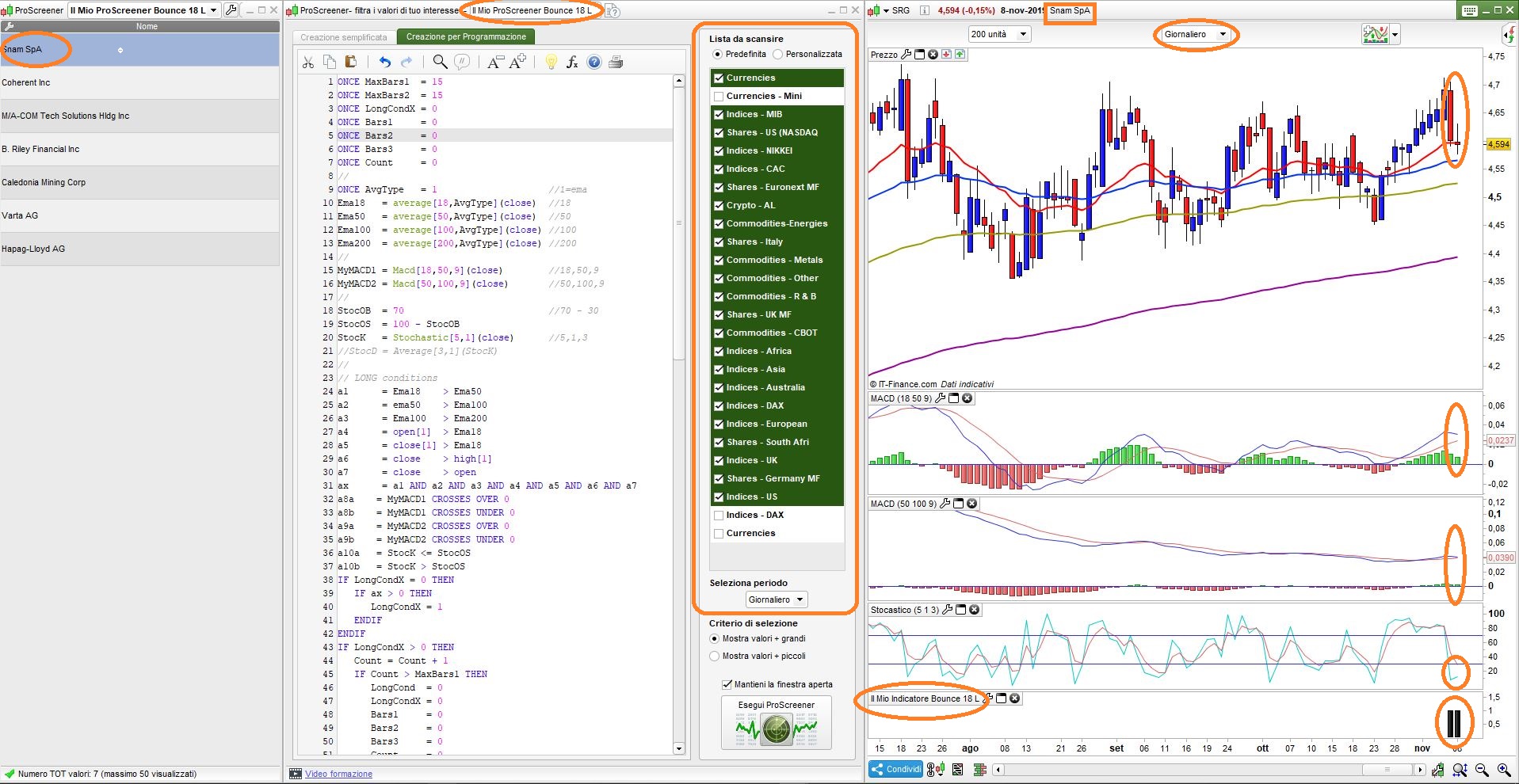The image size is (1519, 784).
Task: Configure the MACD (18 50 9) indicator
Action: tap(941, 398)
